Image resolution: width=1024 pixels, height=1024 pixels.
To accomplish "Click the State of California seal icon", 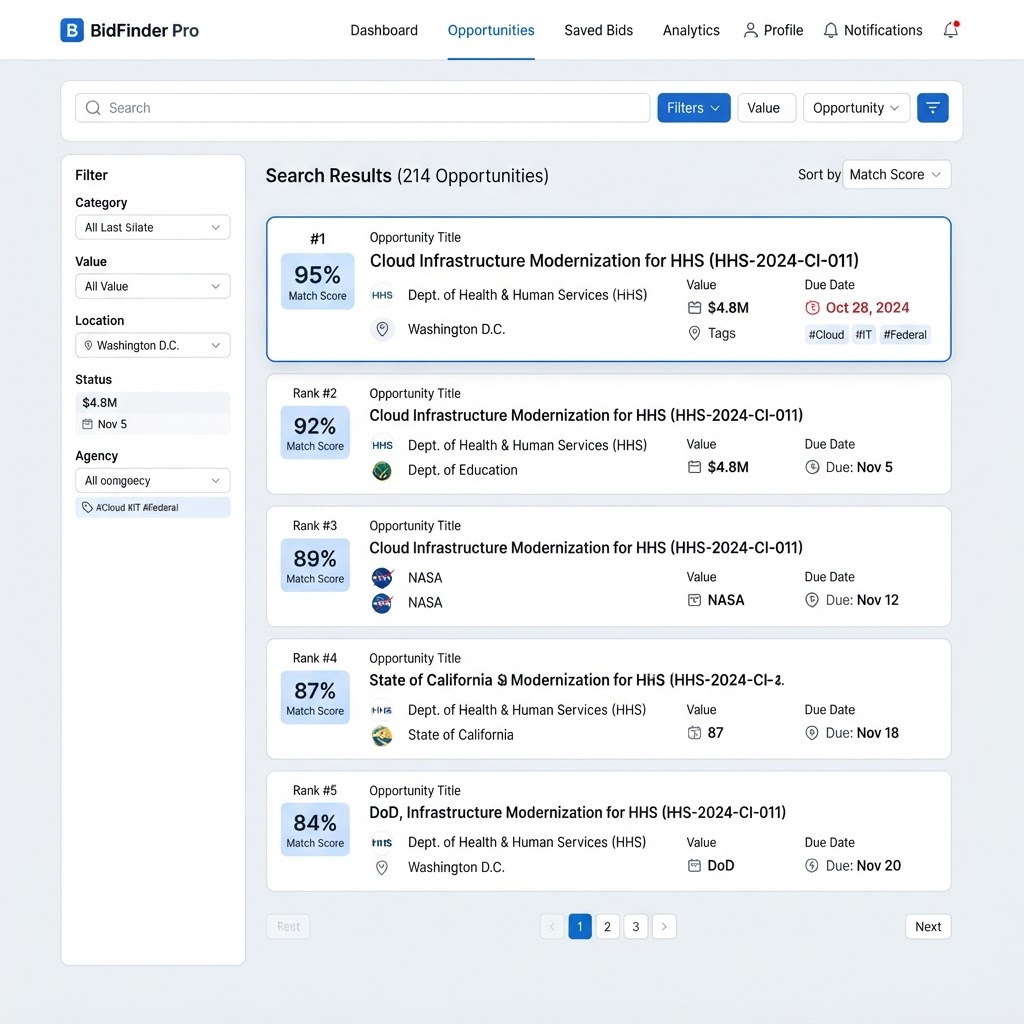I will coord(382,735).
